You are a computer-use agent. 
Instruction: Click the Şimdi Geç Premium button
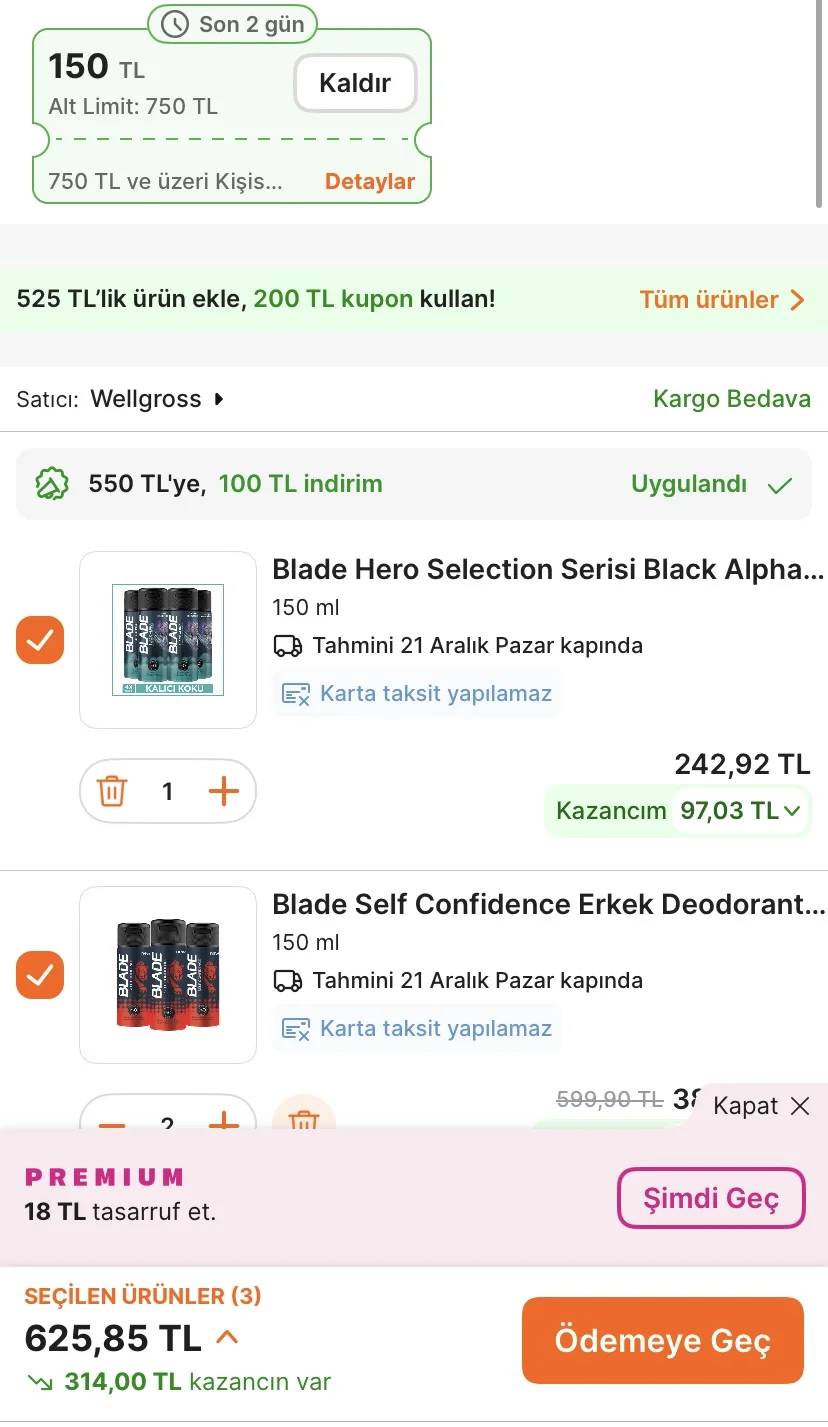coord(710,1198)
